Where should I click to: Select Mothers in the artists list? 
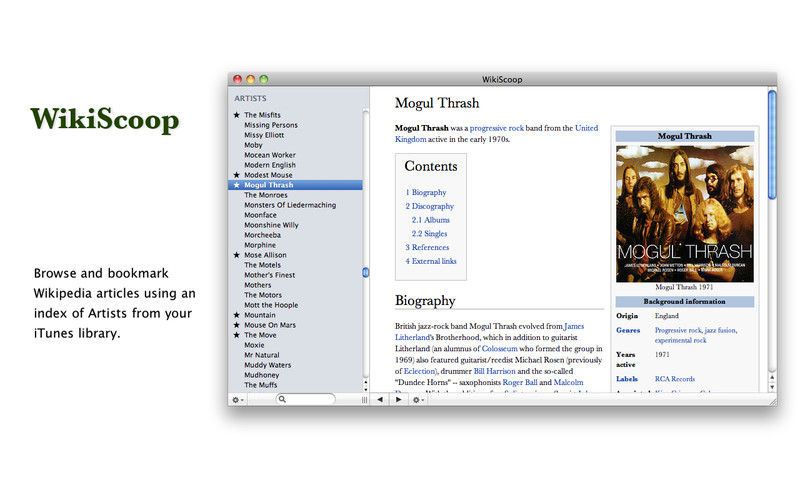click(258, 285)
